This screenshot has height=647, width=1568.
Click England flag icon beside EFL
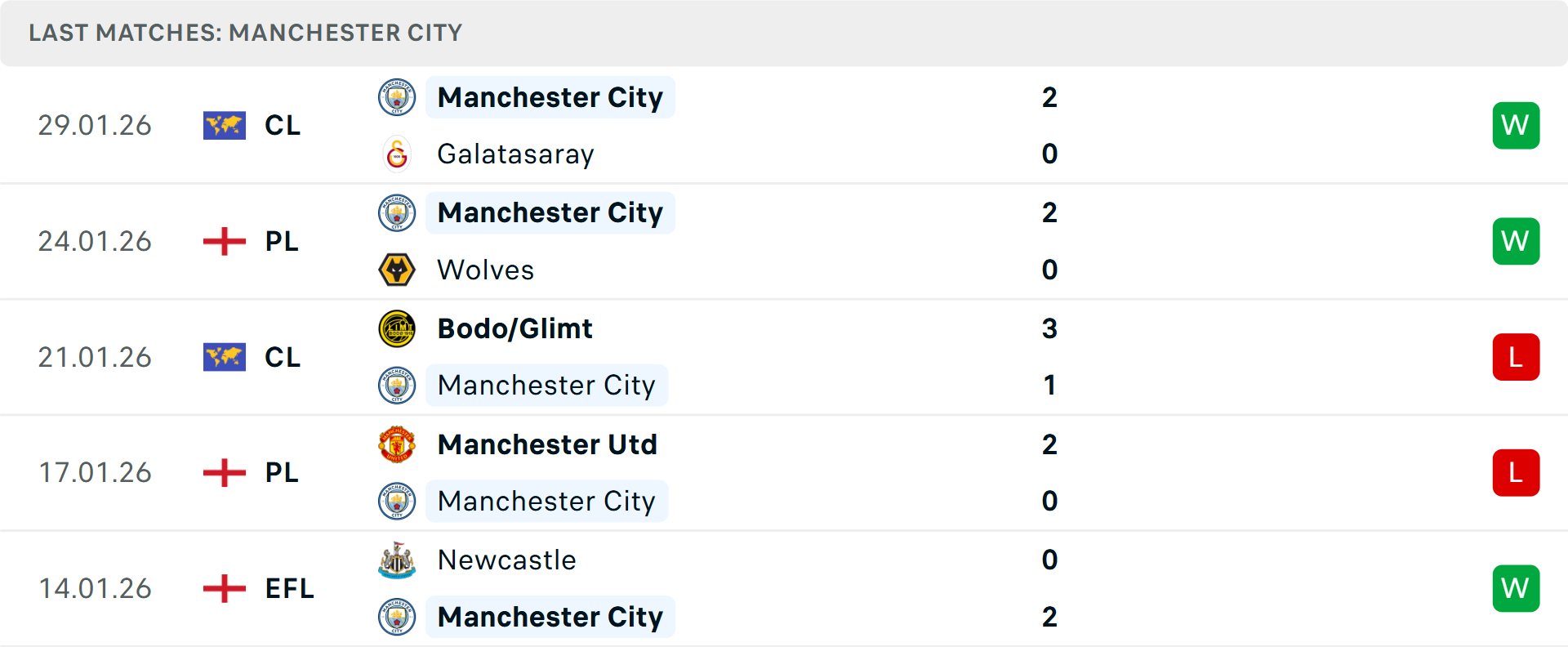224,588
